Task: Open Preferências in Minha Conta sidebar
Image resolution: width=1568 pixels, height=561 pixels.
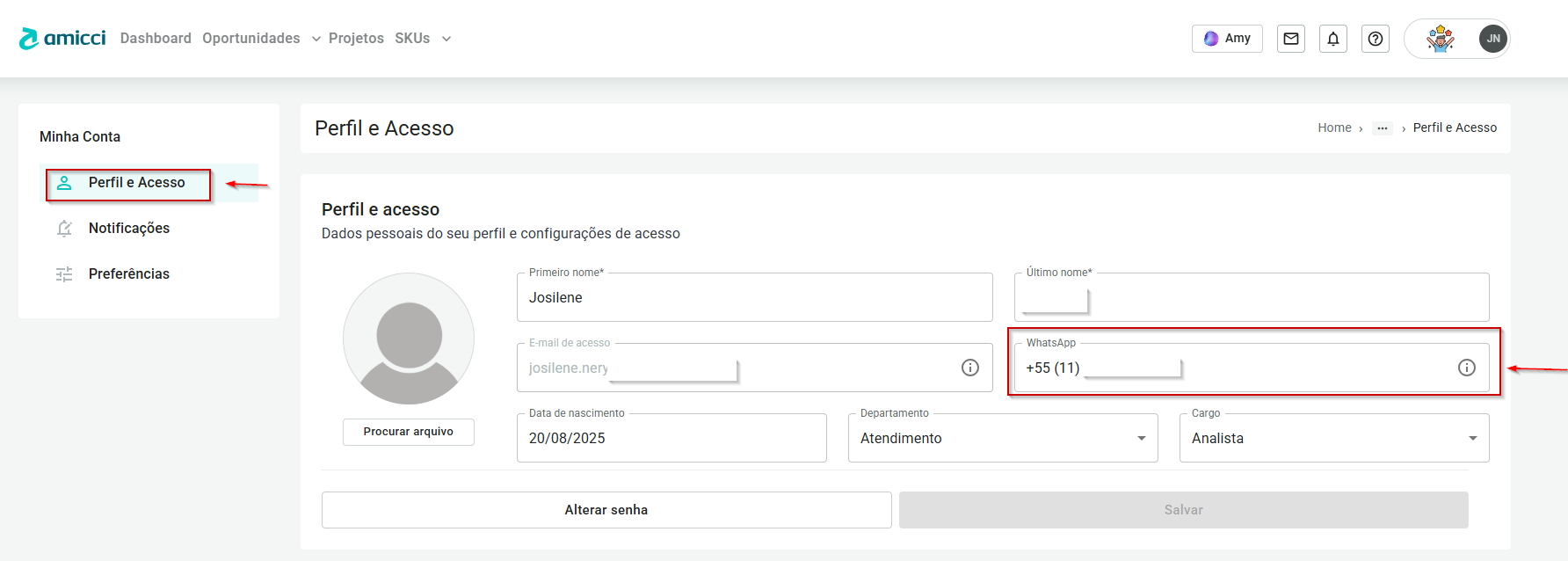Action: [128, 274]
